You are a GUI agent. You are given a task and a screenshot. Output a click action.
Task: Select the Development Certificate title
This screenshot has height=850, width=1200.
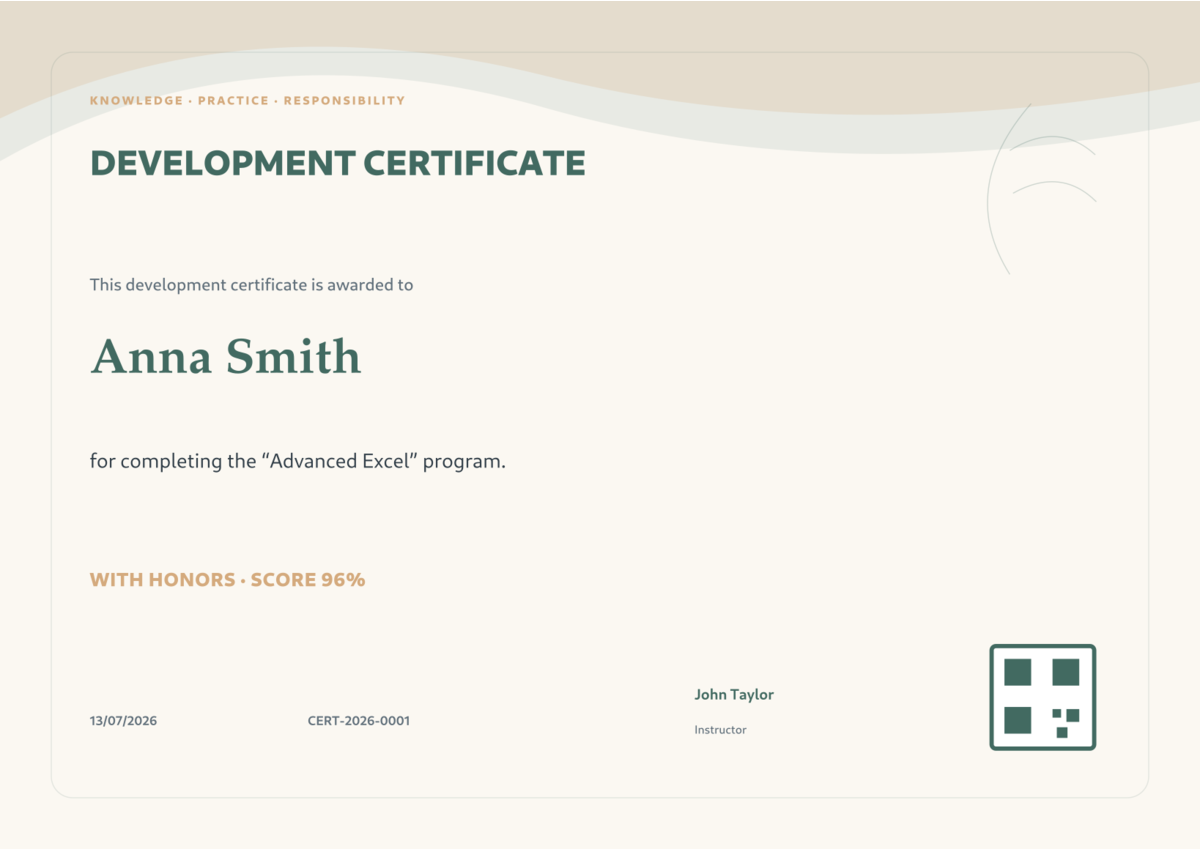[338, 163]
